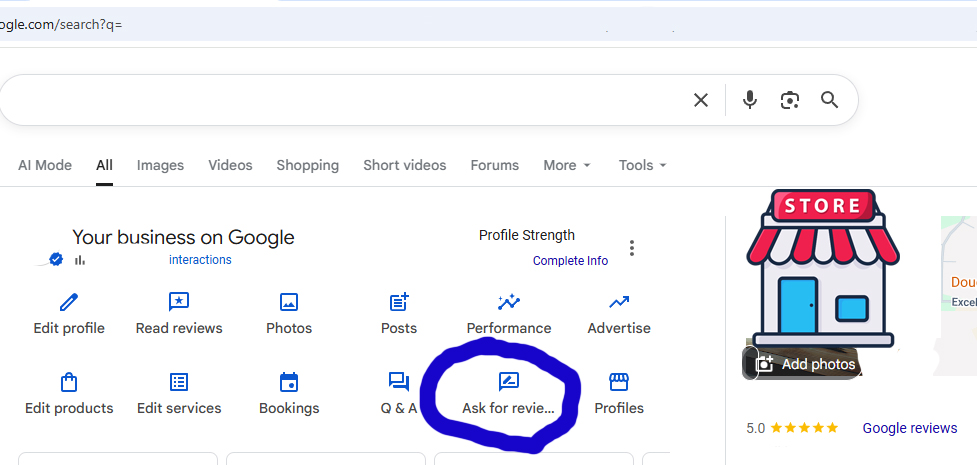Select the All results tab

[104, 165]
